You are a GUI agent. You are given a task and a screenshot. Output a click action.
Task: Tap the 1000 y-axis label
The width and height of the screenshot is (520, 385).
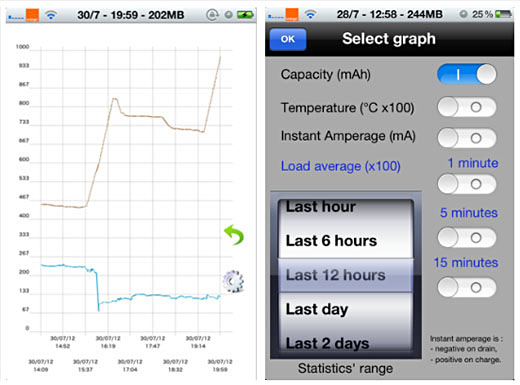pyautogui.click(x=22, y=47)
